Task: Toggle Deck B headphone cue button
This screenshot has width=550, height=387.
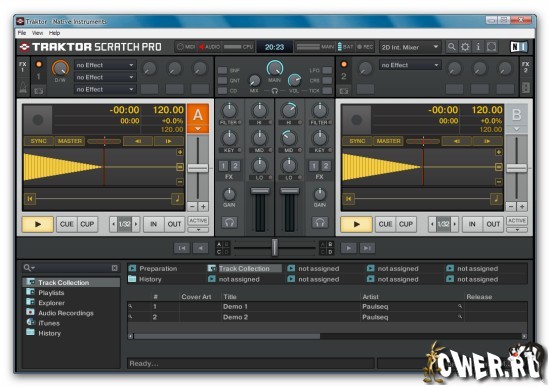Action: pyautogui.click(x=320, y=222)
